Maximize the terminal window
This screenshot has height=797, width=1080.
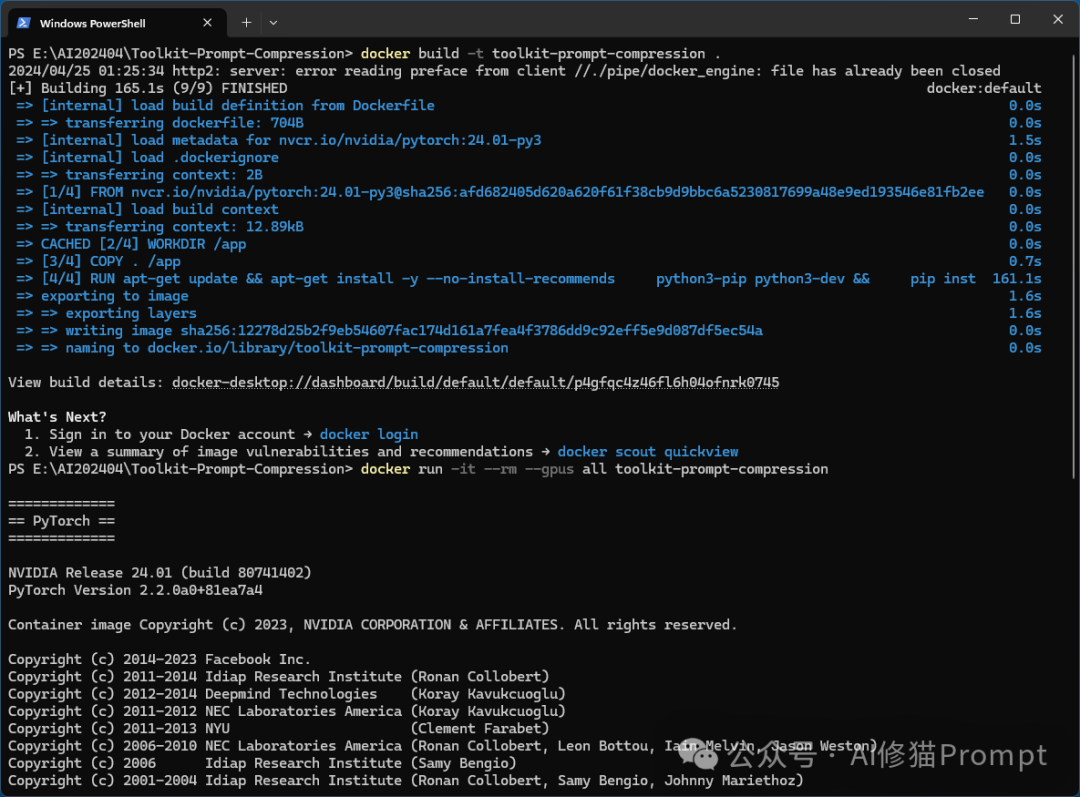point(1015,19)
